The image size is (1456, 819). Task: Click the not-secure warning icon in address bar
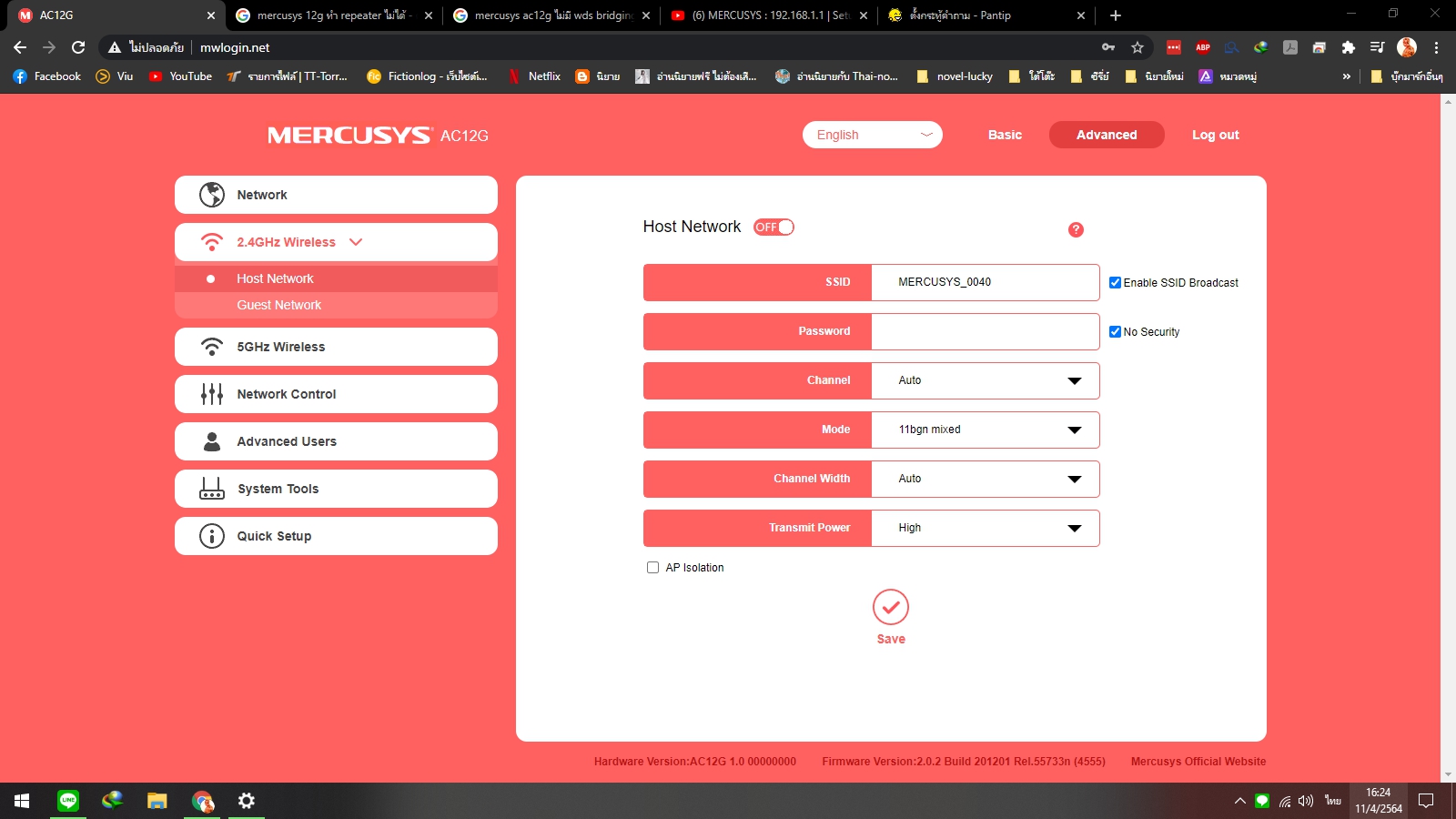tap(115, 47)
